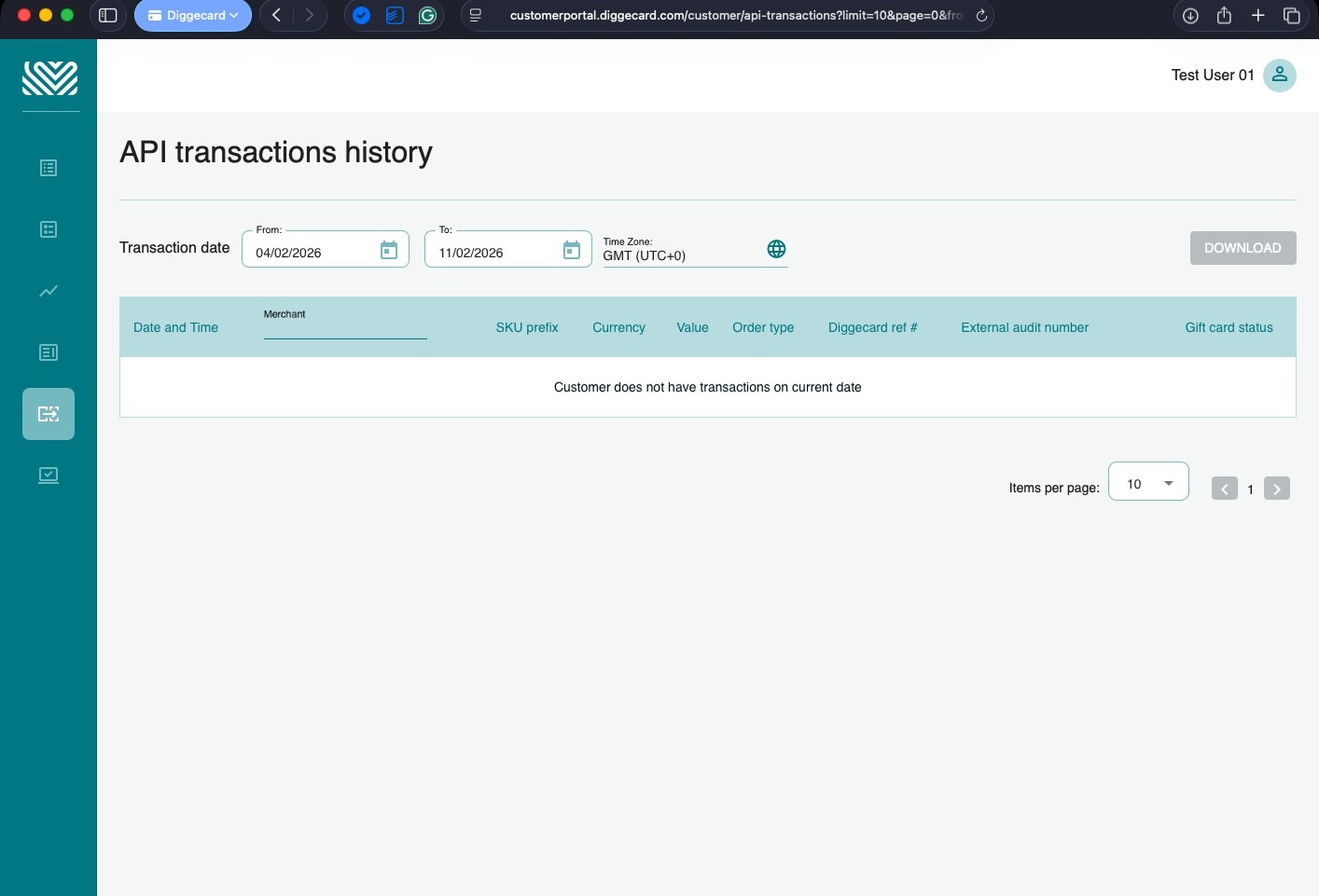
Task: Toggle the Safari sidebar button
Action: (108, 15)
